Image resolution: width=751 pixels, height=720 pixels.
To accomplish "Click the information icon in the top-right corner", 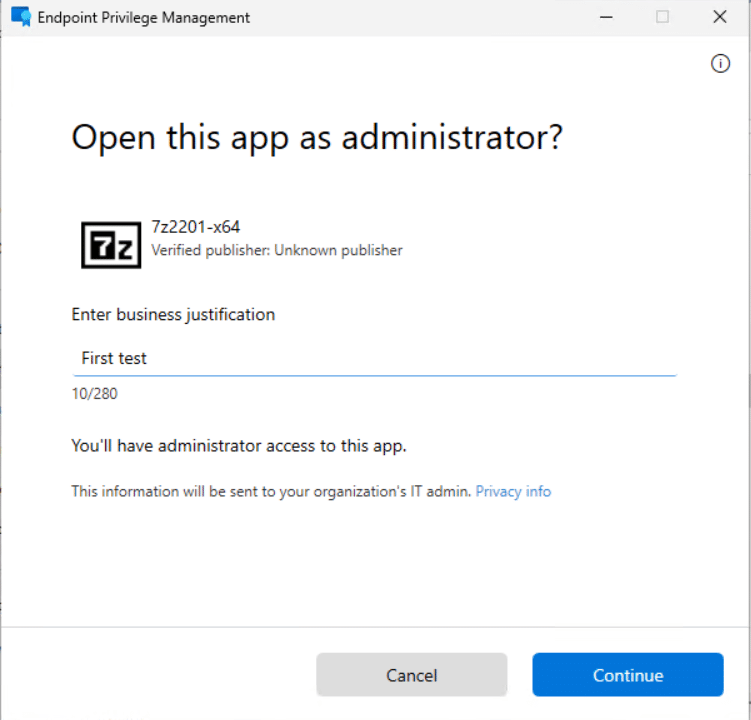I will tap(720, 63).
